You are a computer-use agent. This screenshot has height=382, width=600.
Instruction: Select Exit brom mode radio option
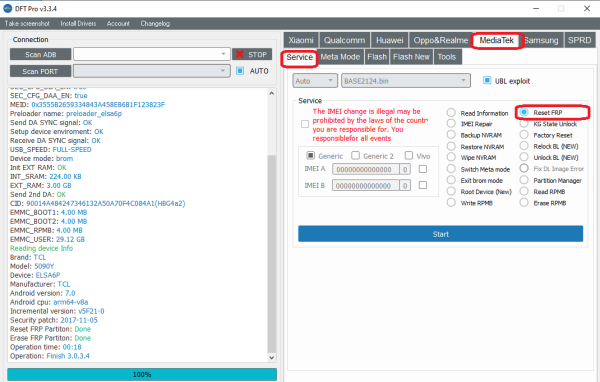(451, 180)
